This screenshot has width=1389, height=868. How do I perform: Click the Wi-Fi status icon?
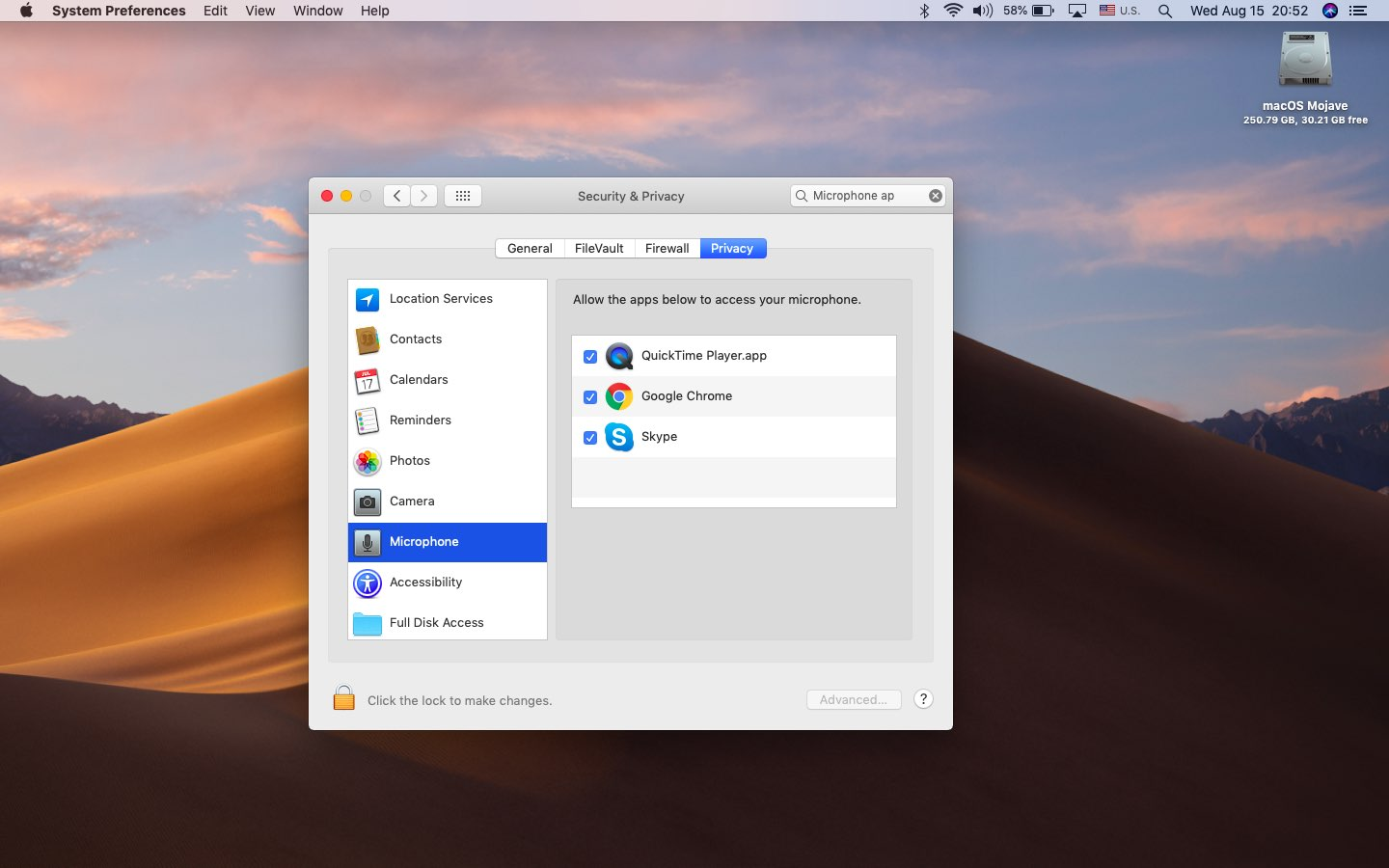click(953, 11)
